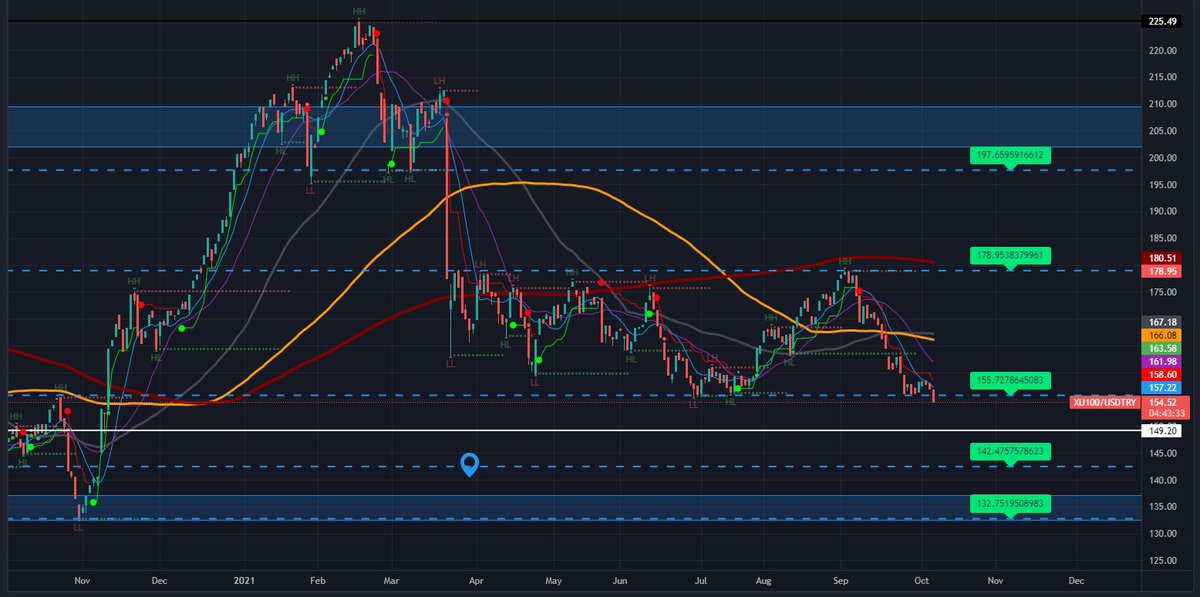Select the 197.6595916612 green price callout
Screen dimensions: 1200x597
[x=1011, y=156]
